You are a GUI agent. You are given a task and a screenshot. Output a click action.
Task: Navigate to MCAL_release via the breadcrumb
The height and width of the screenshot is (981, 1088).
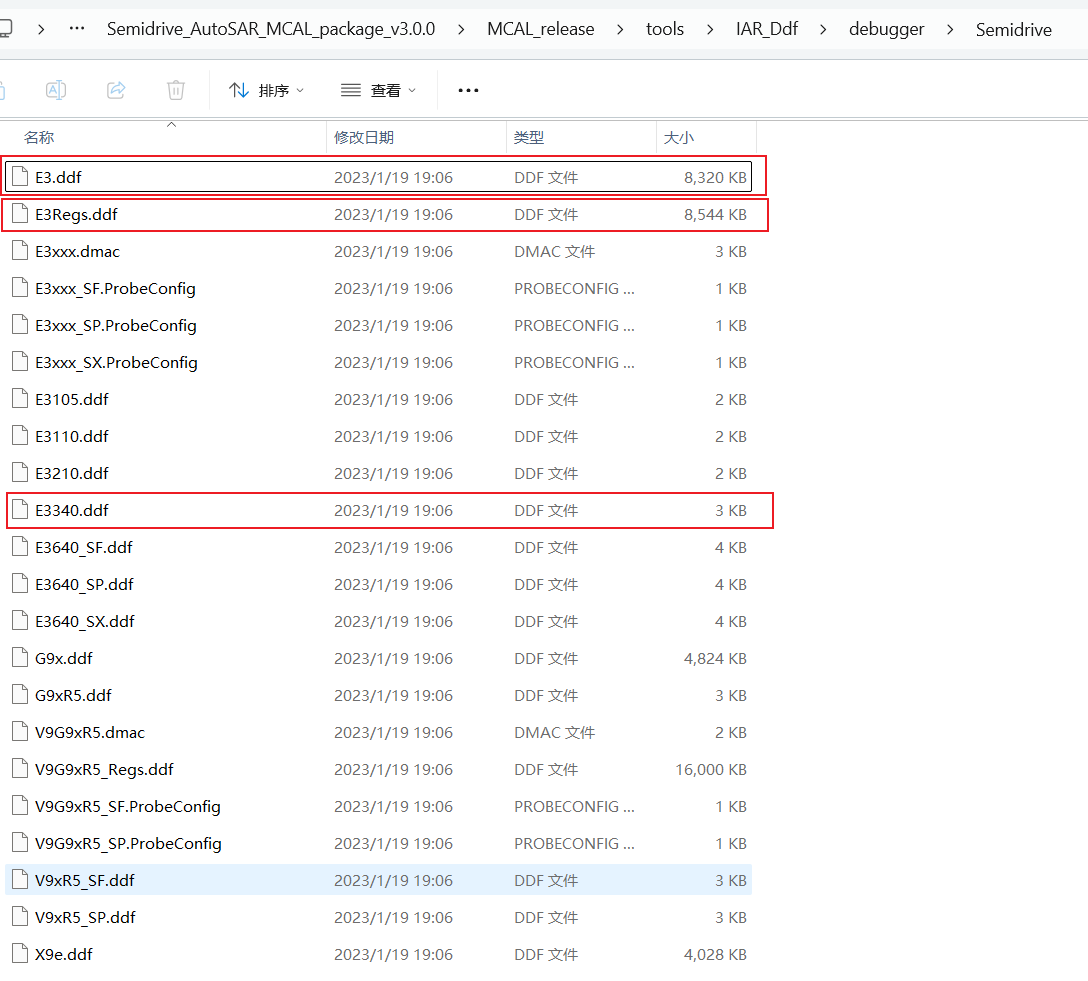tap(540, 29)
